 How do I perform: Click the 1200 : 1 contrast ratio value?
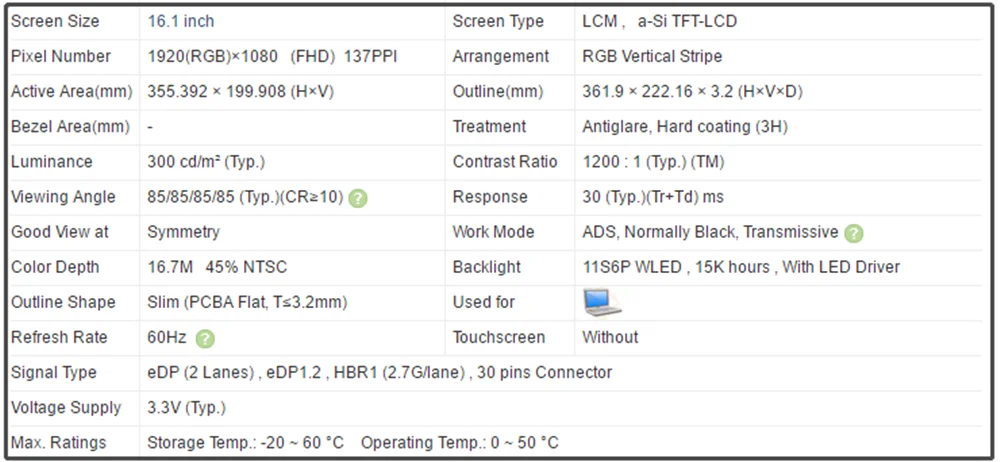[653, 162]
